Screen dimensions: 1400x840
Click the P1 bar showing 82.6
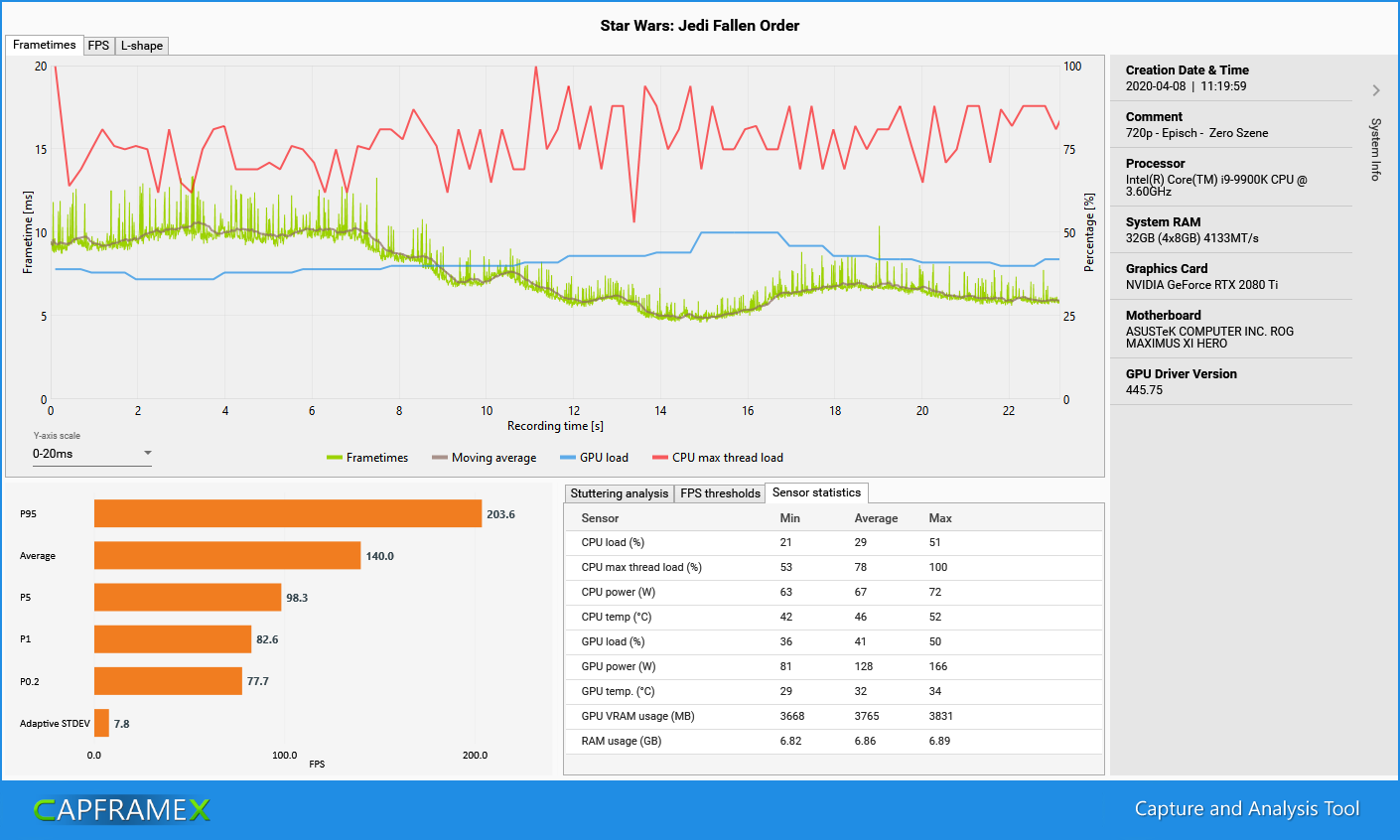tap(173, 638)
